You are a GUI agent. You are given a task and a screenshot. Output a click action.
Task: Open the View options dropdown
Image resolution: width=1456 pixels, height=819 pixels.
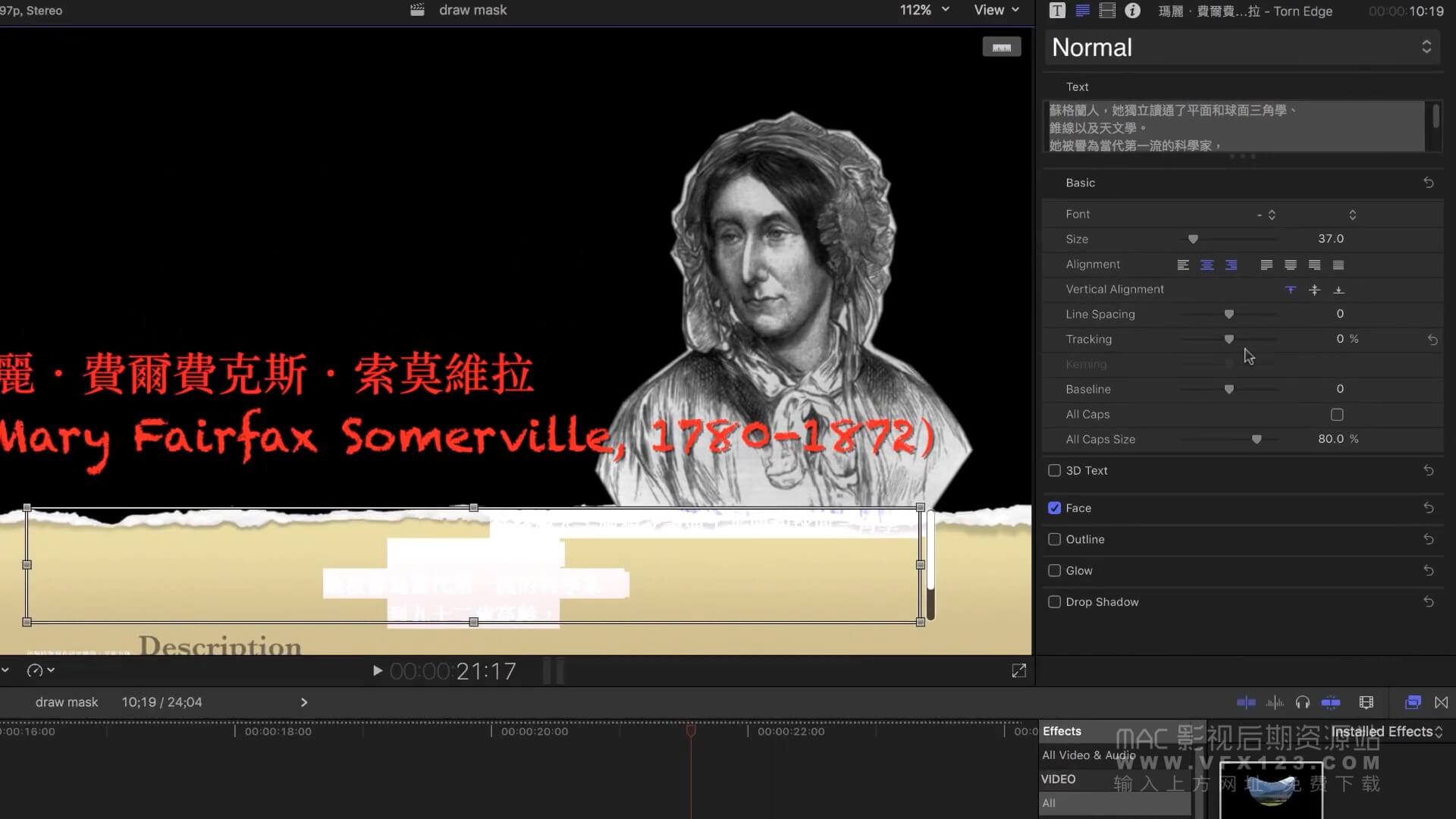coord(996,10)
